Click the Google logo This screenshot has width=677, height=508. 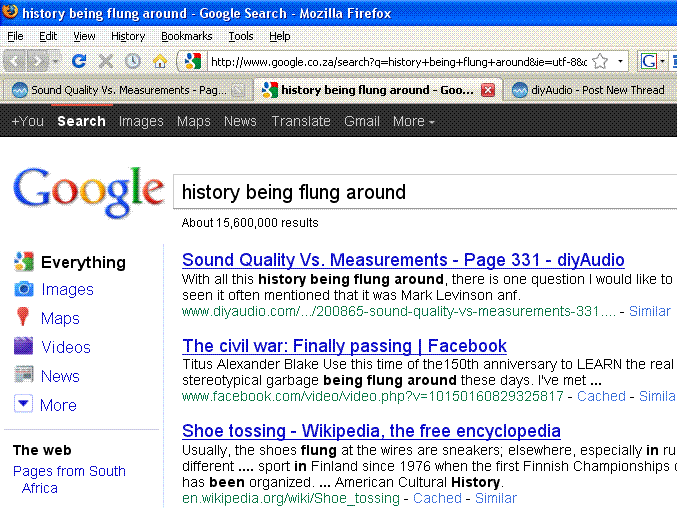(89, 192)
